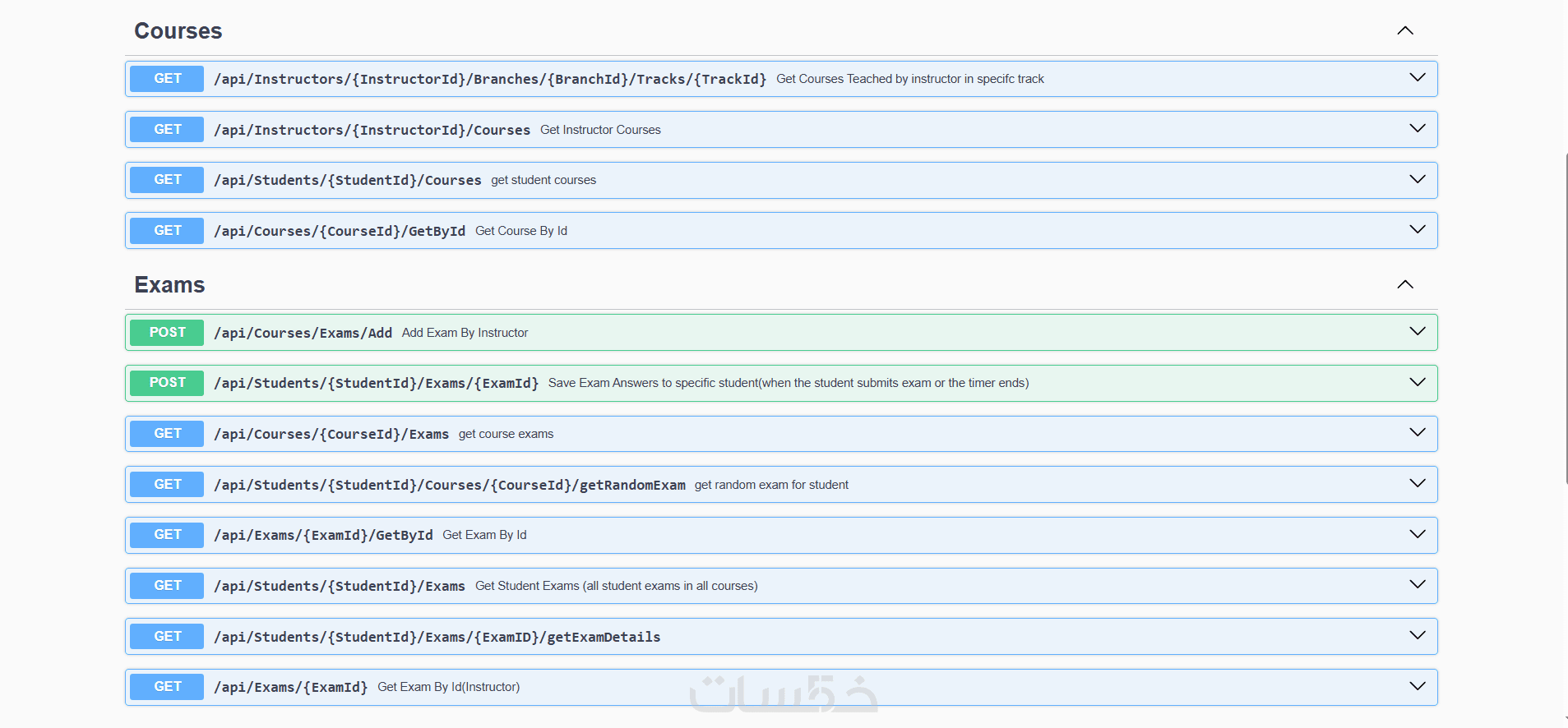Collapse the Exams section
Image resolution: width=1568 pixels, height=728 pixels.
coord(1405,285)
